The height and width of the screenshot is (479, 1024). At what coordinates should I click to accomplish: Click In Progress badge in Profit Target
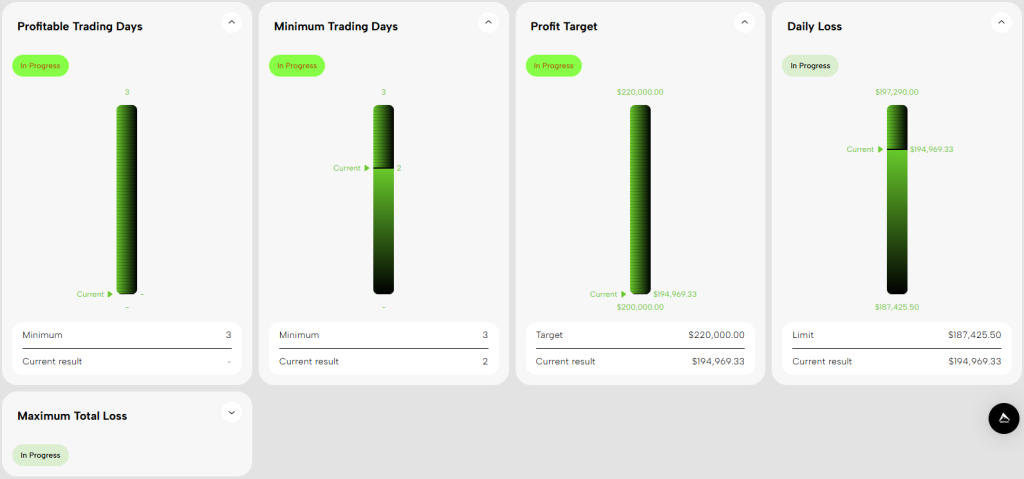pyautogui.click(x=553, y=66)
